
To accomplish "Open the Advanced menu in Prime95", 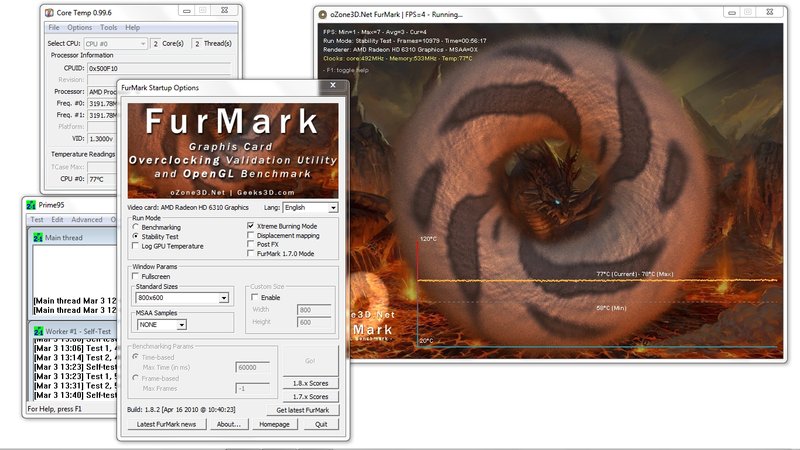I will click(87, 220).
